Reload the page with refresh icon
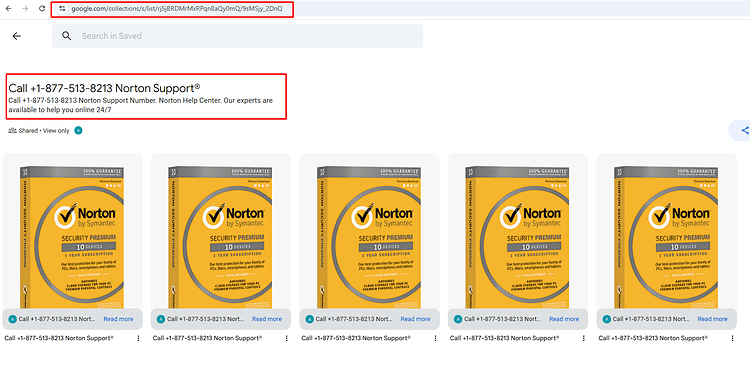The height and width of the screenshot is (386, 750). (42, 9)
